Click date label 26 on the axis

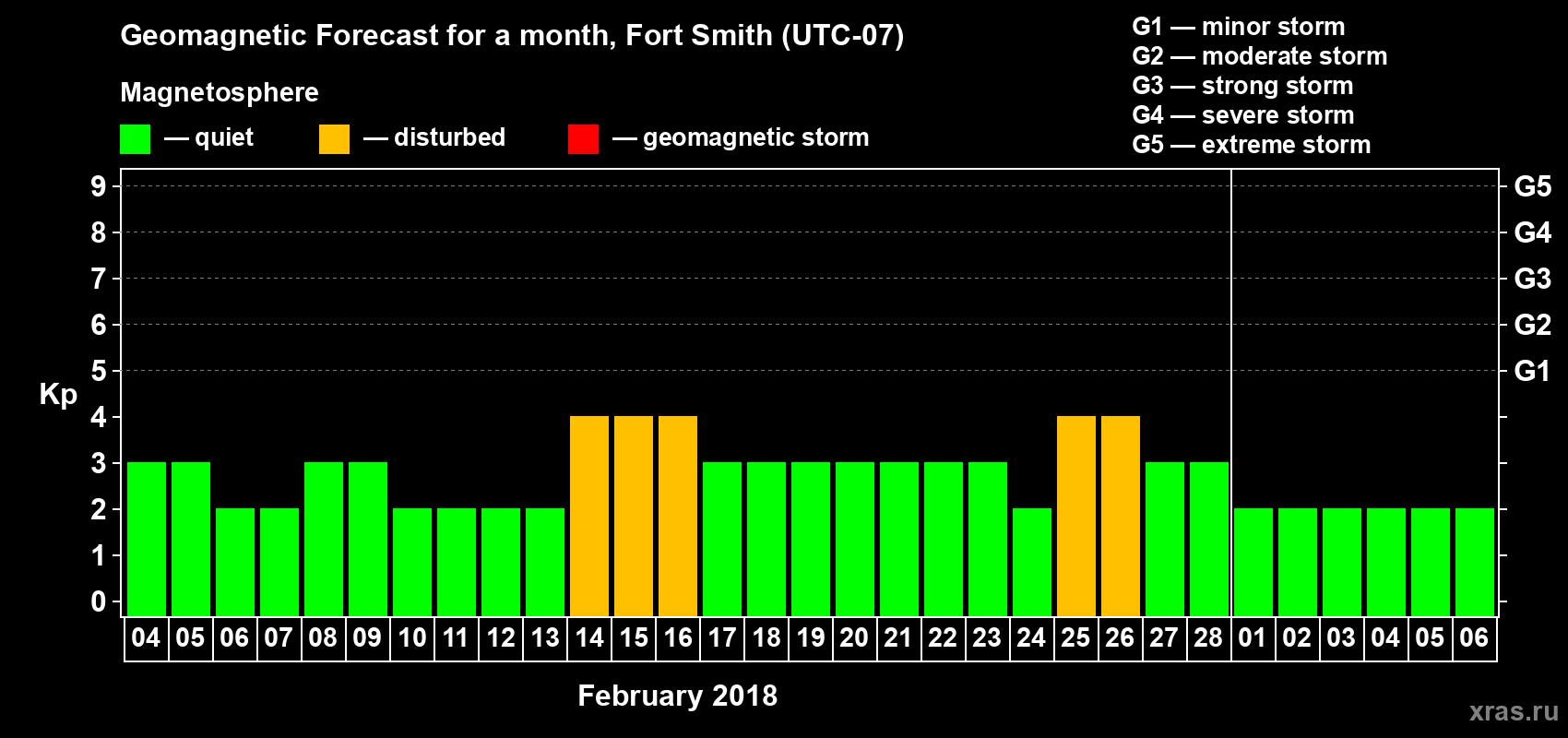1120,637
